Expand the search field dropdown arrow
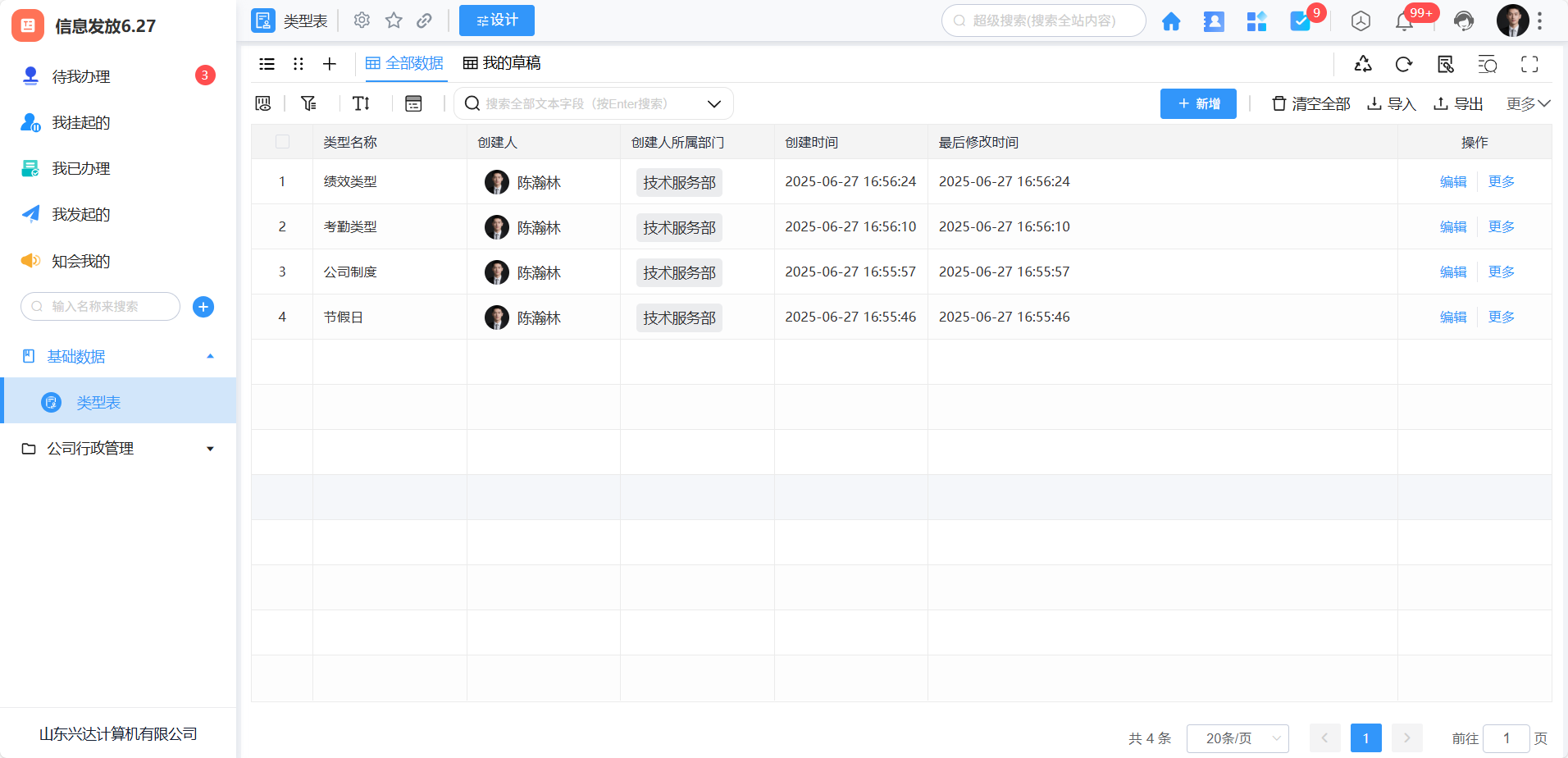The width and height of the screenshot is (1568, 758). (713, 103)
